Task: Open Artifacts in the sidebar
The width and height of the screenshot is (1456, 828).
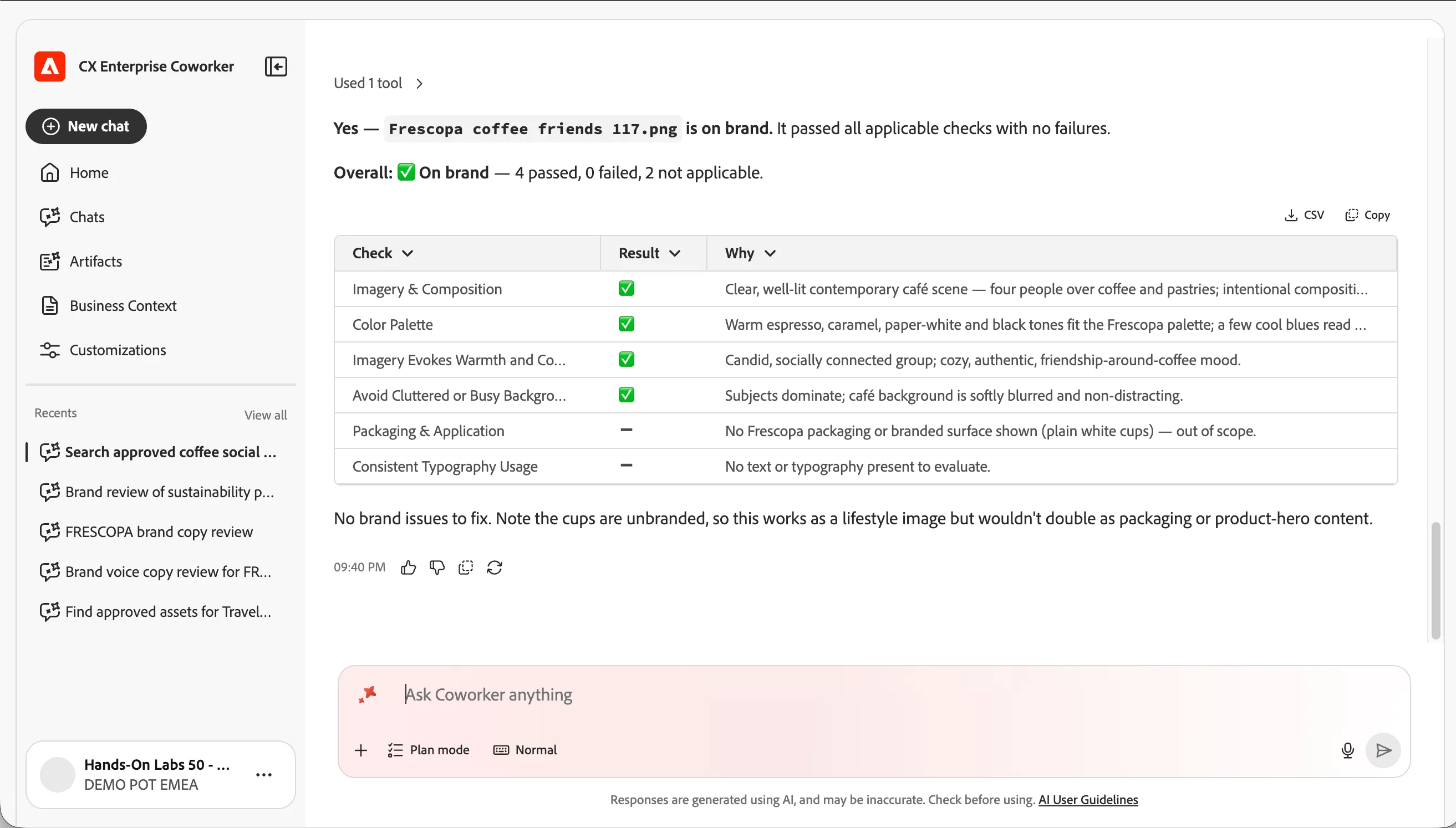Action: tap(81, 261)
